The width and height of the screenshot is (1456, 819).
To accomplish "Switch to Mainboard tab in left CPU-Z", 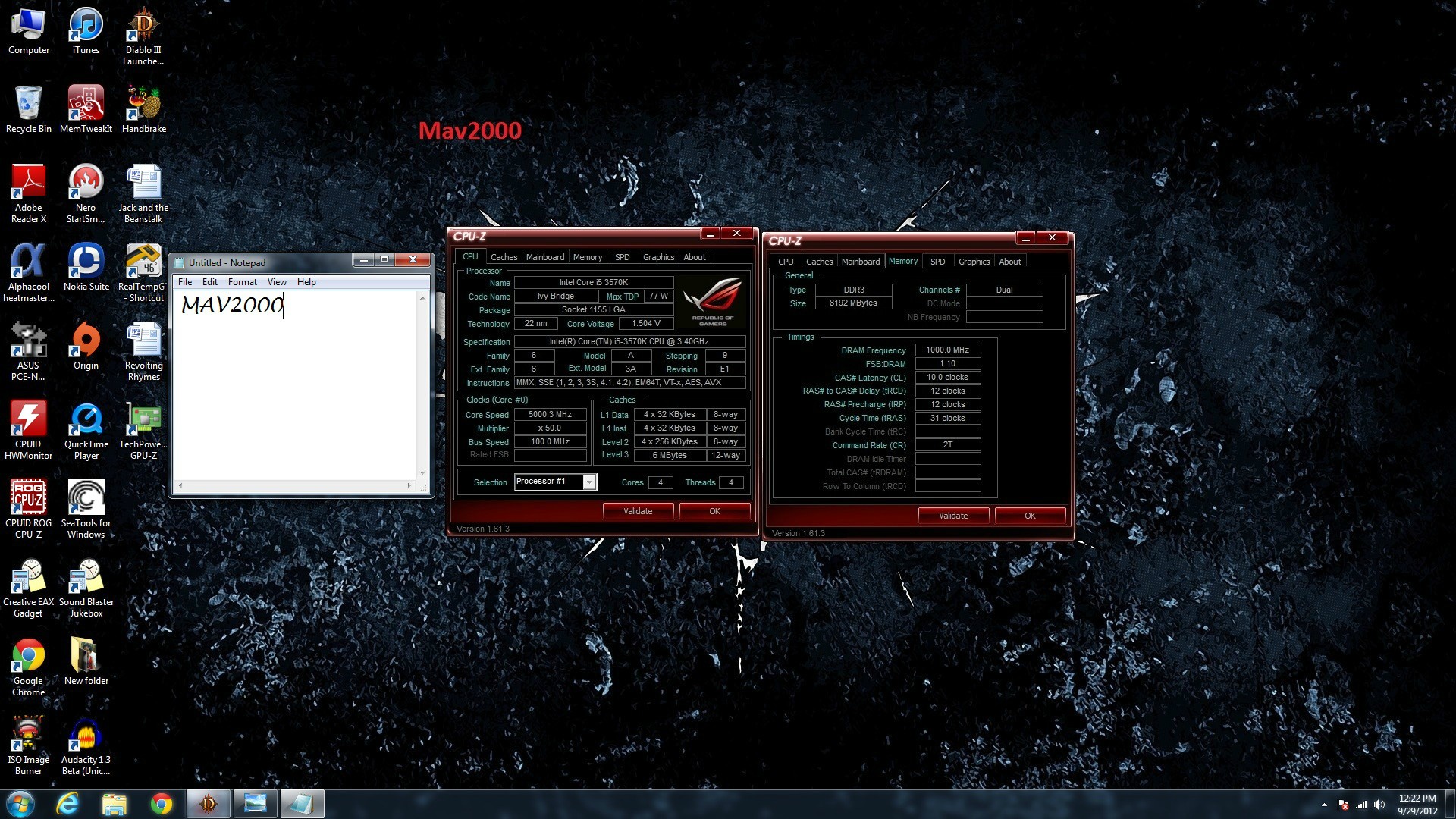I will [545, 257].
